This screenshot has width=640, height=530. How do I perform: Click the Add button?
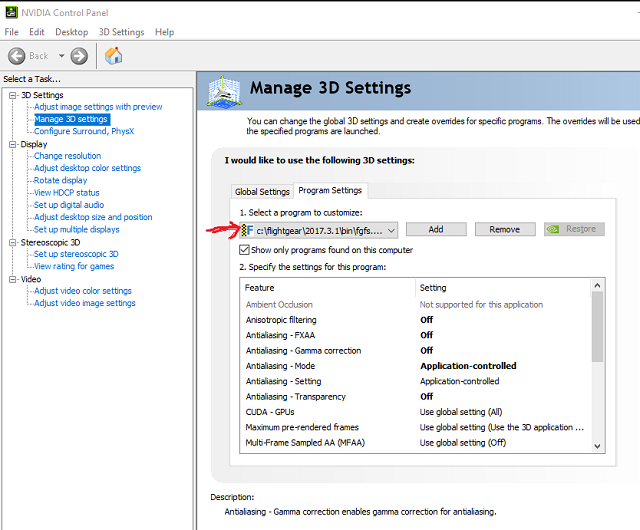pos(435,229)
